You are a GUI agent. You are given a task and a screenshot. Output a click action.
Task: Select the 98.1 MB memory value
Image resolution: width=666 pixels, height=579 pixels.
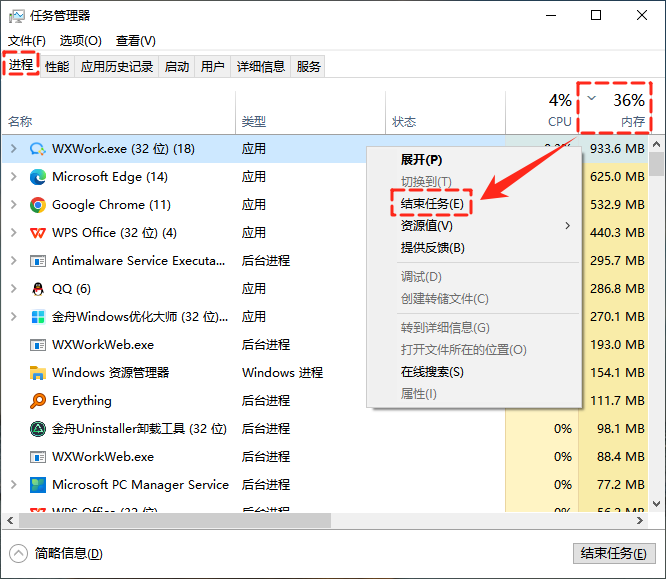(621, 429)
